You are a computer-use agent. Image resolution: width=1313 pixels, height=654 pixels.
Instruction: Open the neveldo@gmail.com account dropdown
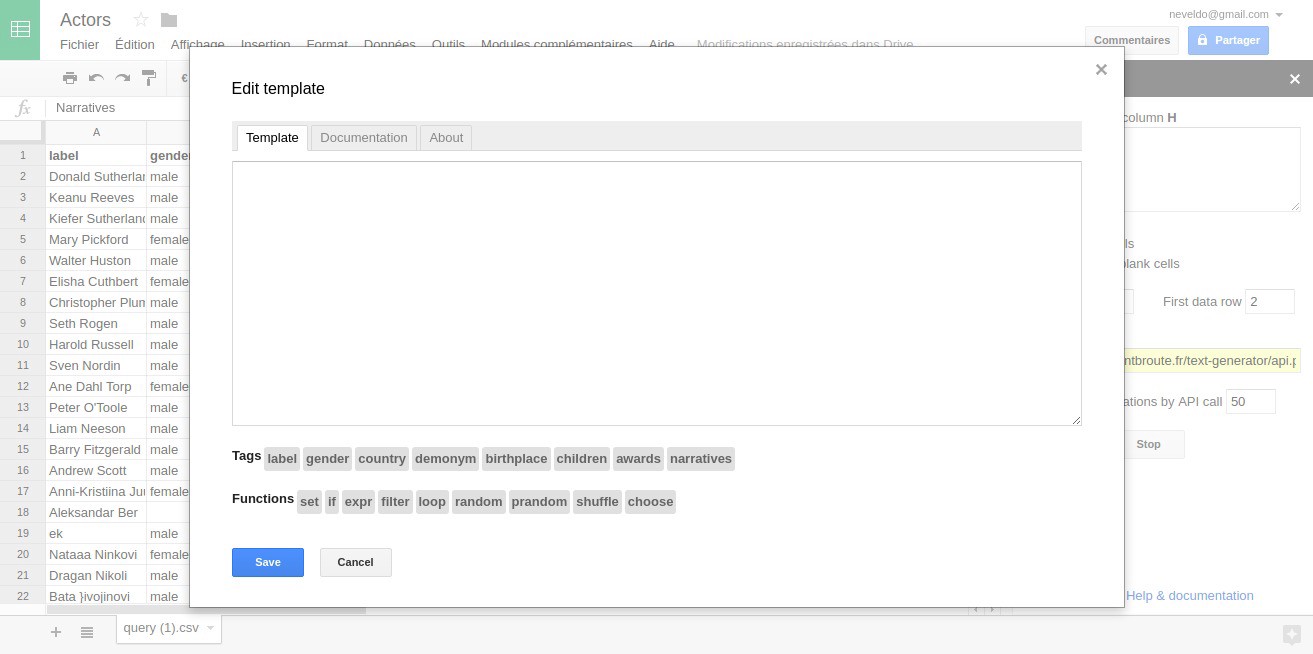(x=1226, y=14)
